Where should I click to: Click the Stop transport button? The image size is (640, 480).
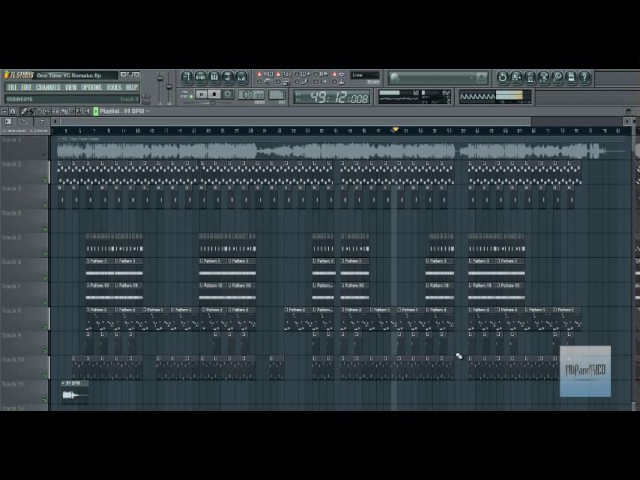click(214, 94)
